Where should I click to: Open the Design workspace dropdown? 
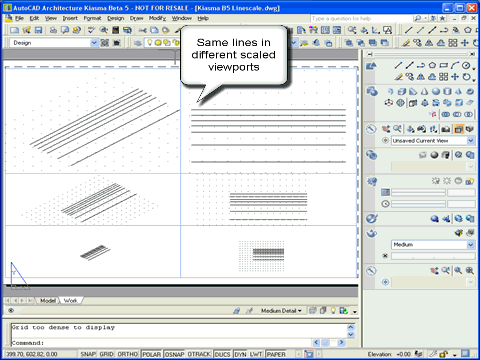(x=94, y=43)
